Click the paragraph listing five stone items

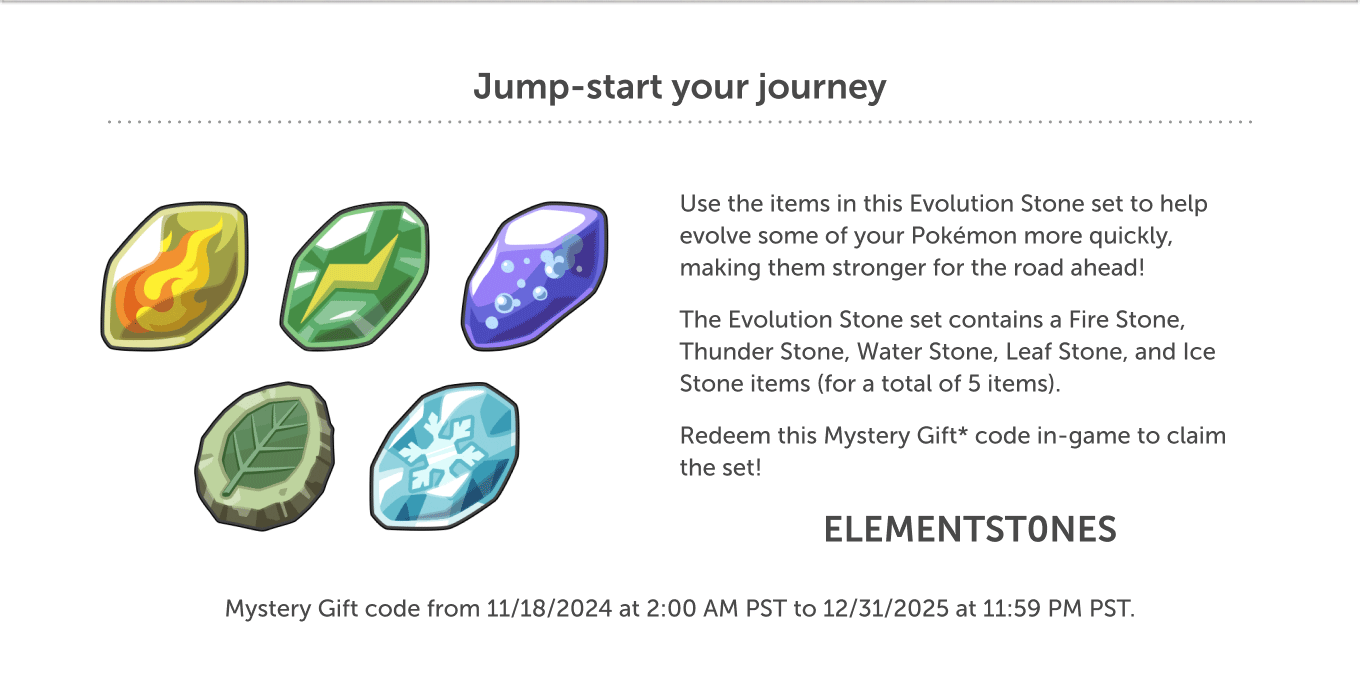pyautogui.click(x=948, y=352)
